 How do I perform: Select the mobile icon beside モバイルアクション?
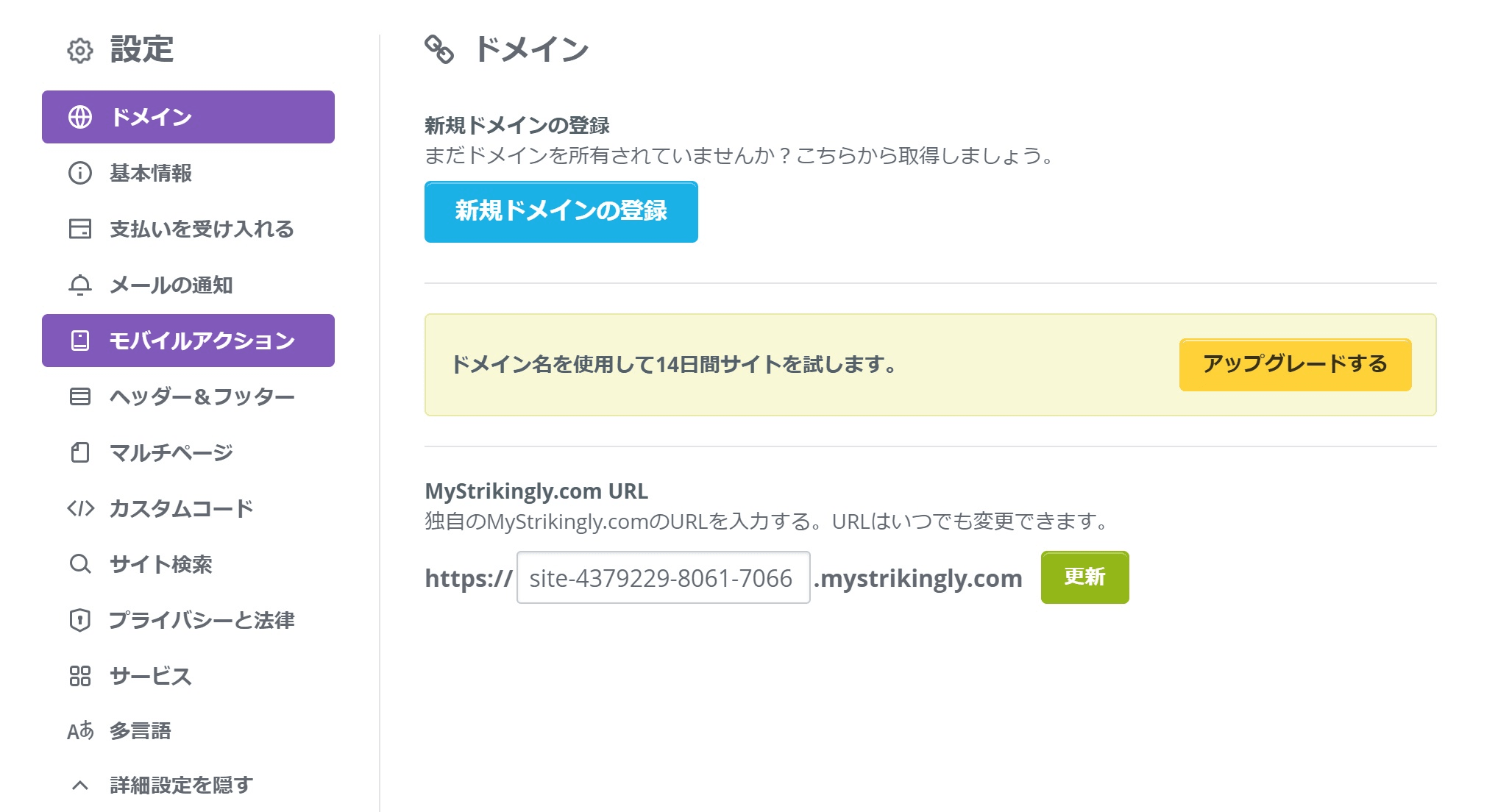(x=80, y=341)
